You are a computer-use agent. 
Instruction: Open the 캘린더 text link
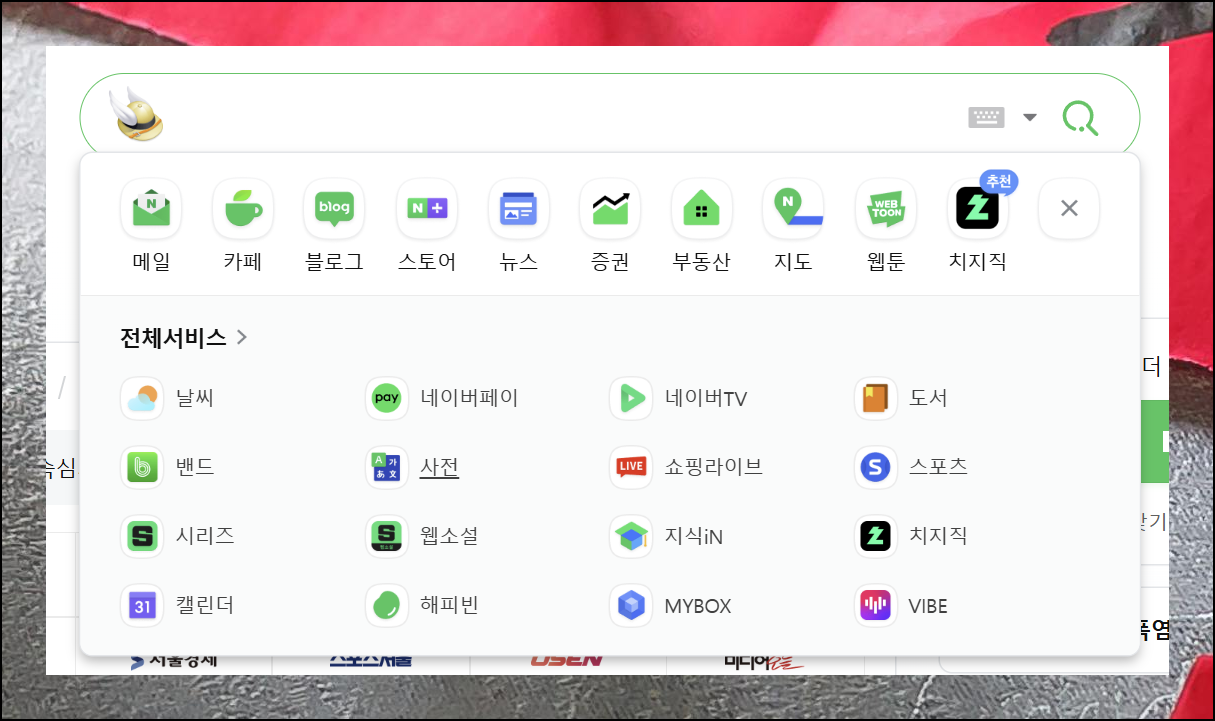pyautogui.click(x=205, y=605)
